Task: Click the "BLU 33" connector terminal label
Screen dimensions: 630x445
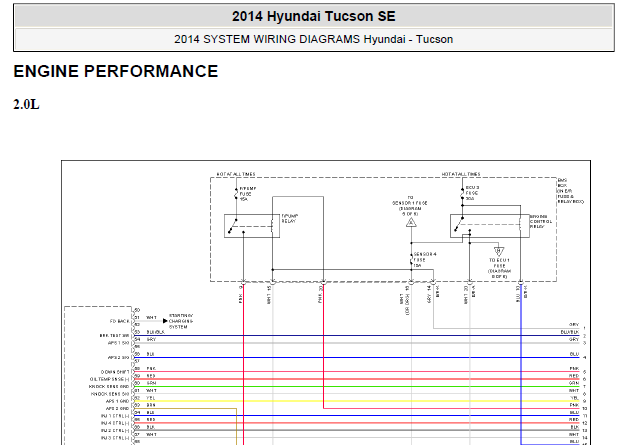Action: [518, 294]
